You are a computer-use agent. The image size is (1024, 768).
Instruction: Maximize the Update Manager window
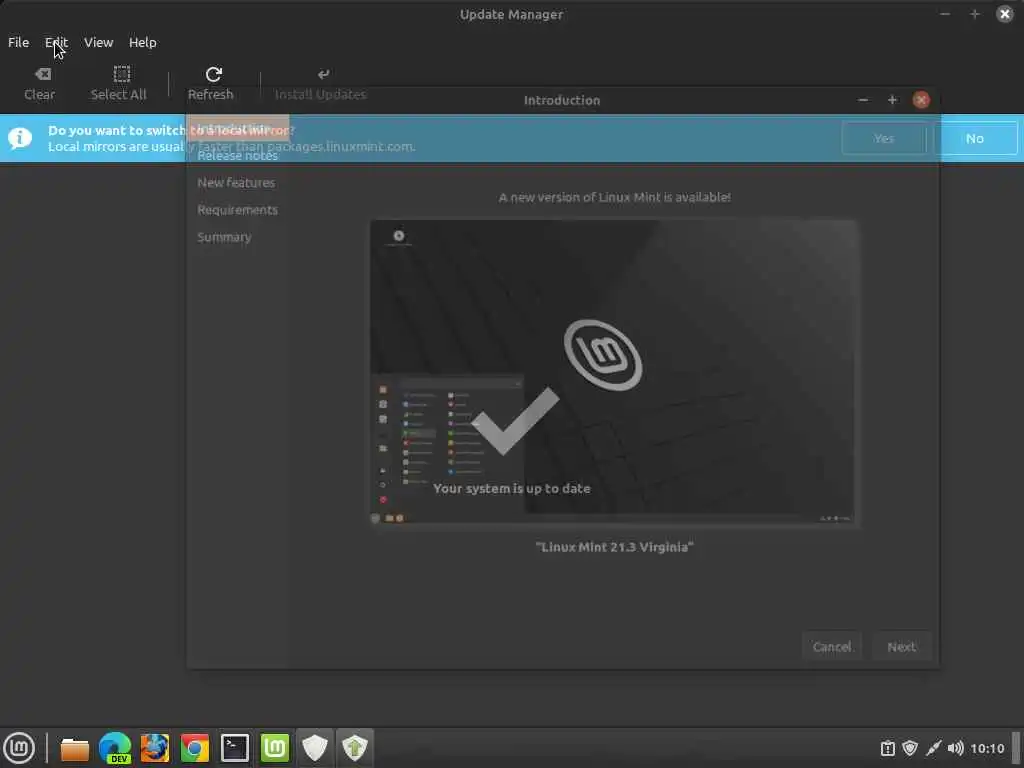coord(975,14)
